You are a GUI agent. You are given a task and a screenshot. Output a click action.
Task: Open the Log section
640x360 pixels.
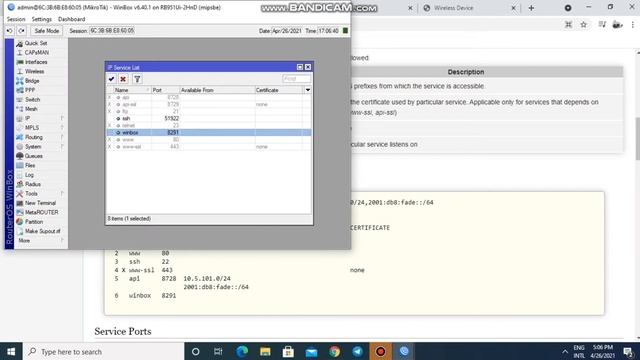click(x=29, y=175)
